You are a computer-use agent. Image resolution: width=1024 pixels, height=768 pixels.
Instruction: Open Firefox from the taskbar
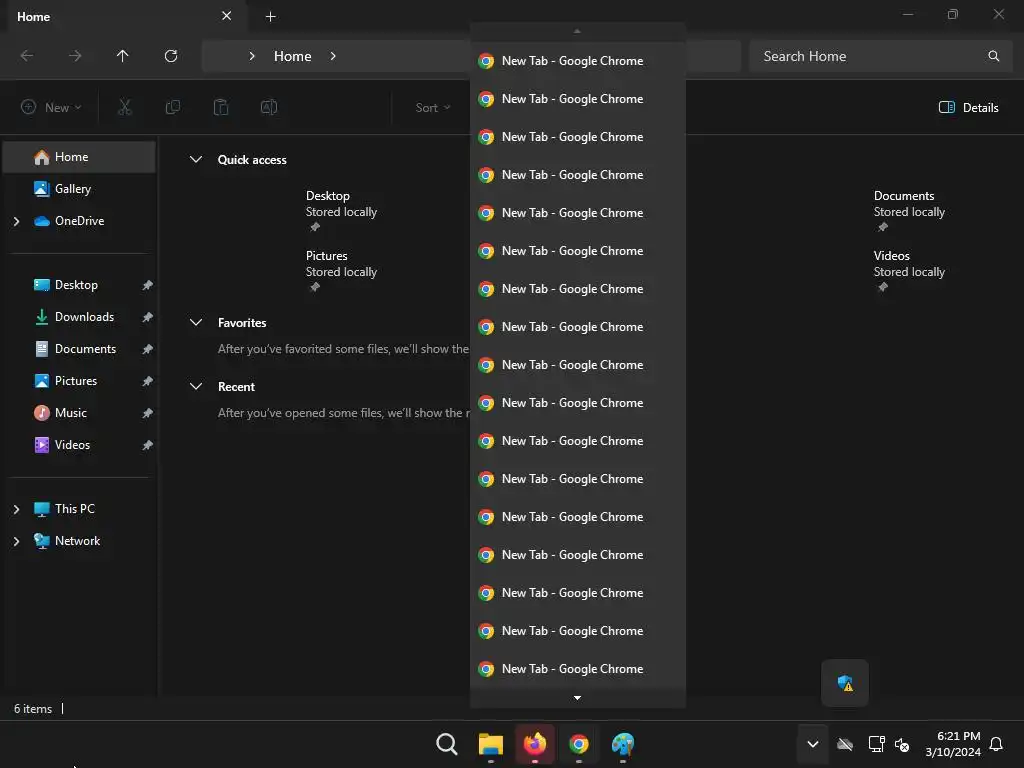[x=535, y=744]
